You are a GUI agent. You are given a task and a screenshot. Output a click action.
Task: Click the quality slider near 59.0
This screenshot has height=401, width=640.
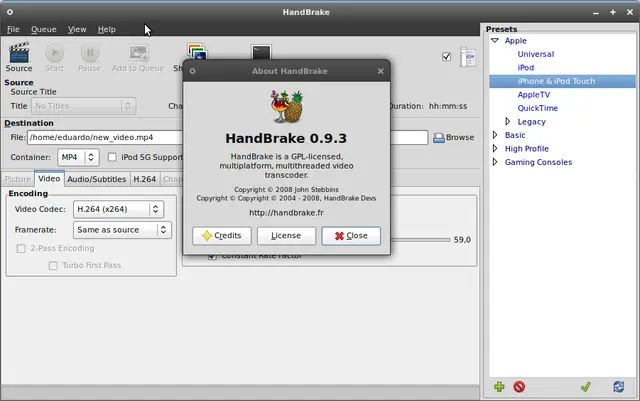coord(420,240)
